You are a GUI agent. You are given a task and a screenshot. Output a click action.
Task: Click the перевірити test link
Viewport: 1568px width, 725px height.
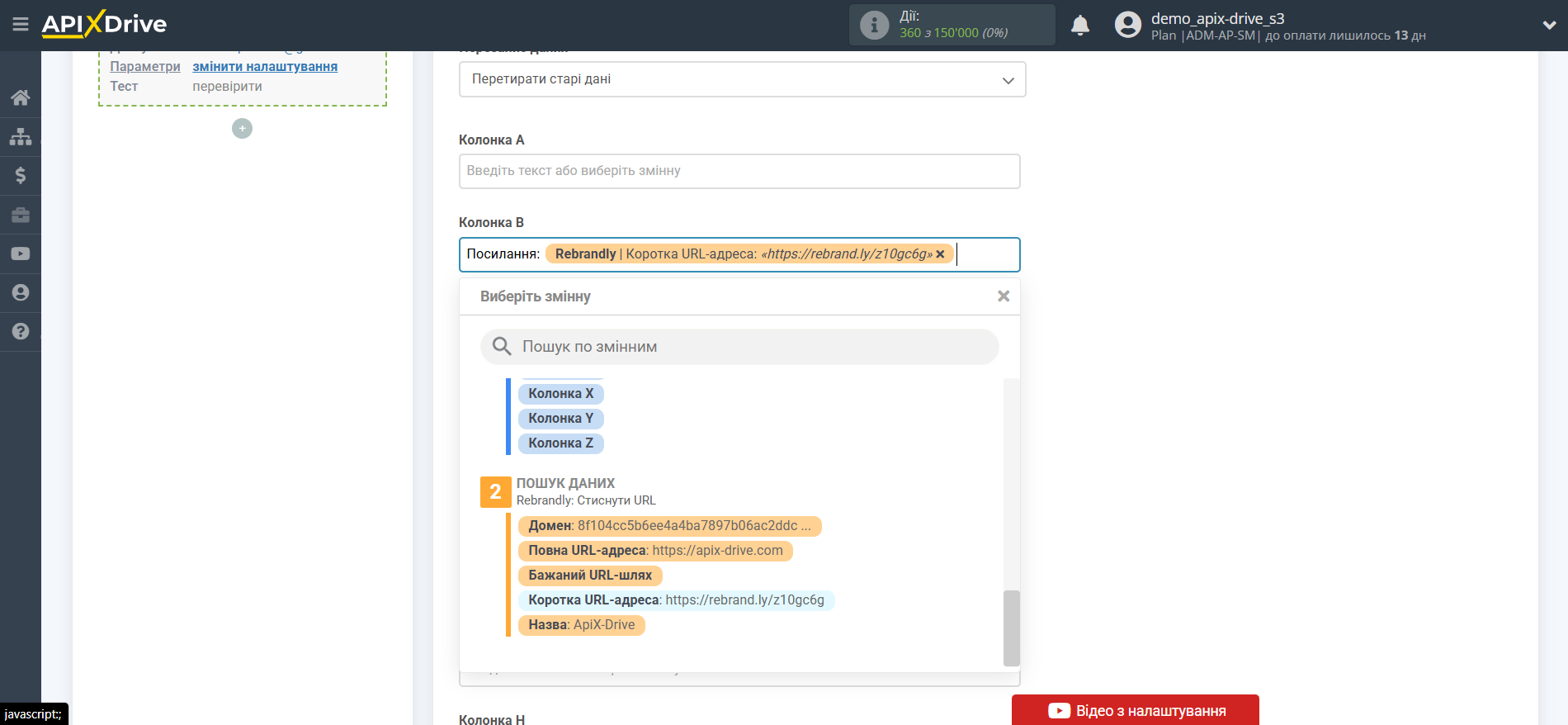point(227,87)
